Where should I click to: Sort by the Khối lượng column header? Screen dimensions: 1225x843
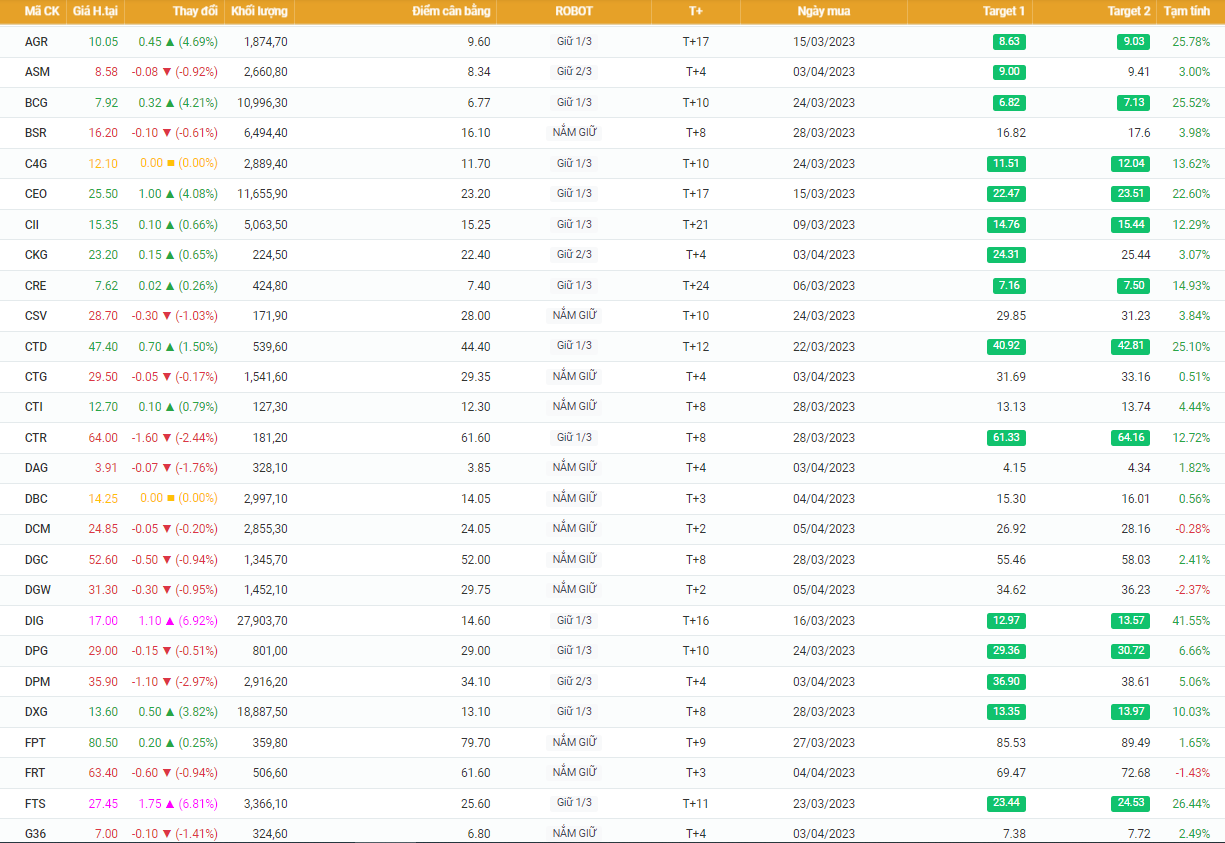(259, 11)
